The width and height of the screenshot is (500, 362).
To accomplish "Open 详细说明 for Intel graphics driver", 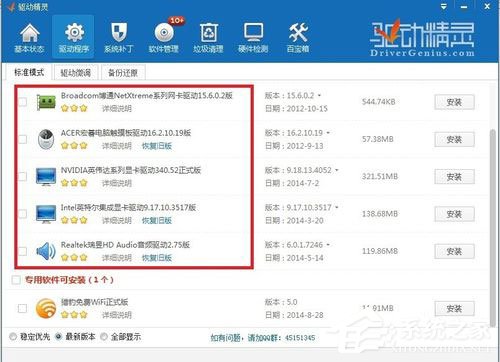I will [117, 221].
